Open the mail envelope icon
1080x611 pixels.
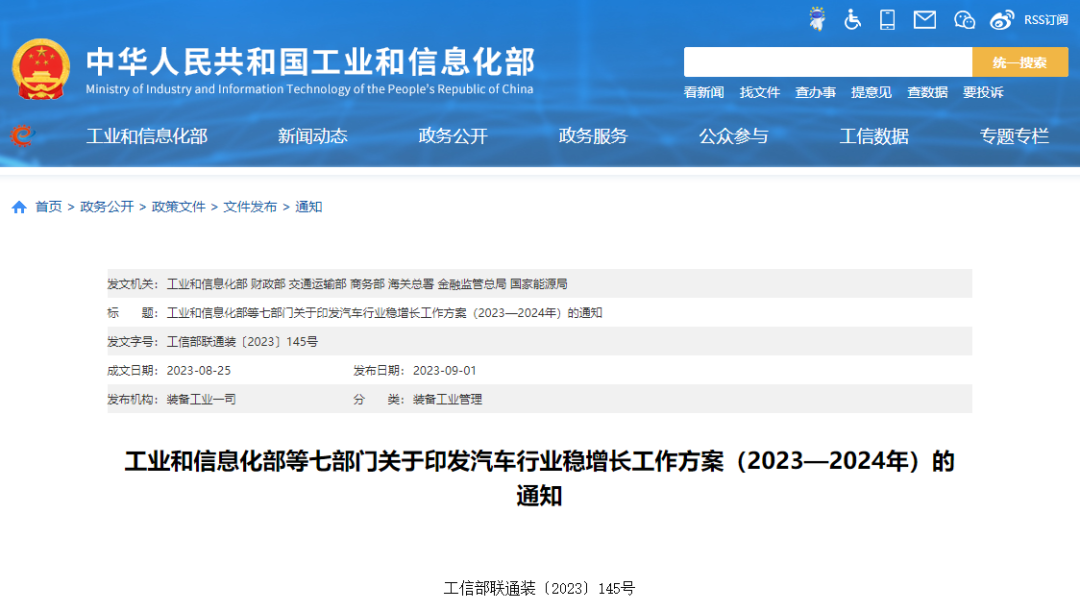click(924, 20)
